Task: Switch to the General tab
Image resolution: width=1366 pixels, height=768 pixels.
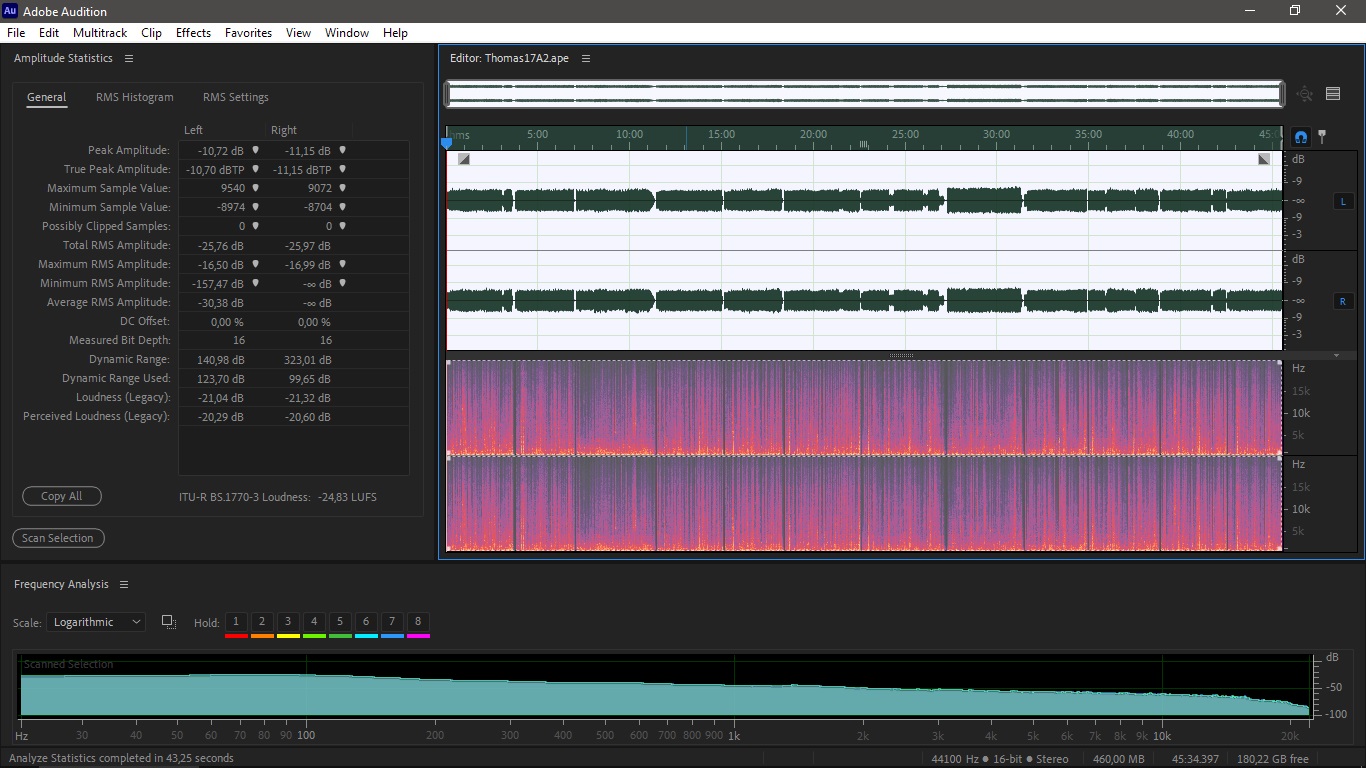Action: (47, 97)
